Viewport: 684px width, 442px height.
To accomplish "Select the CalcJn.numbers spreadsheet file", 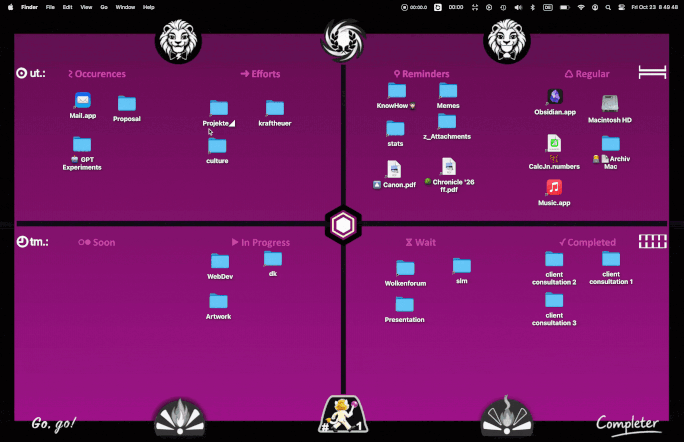I will (554, 143).
